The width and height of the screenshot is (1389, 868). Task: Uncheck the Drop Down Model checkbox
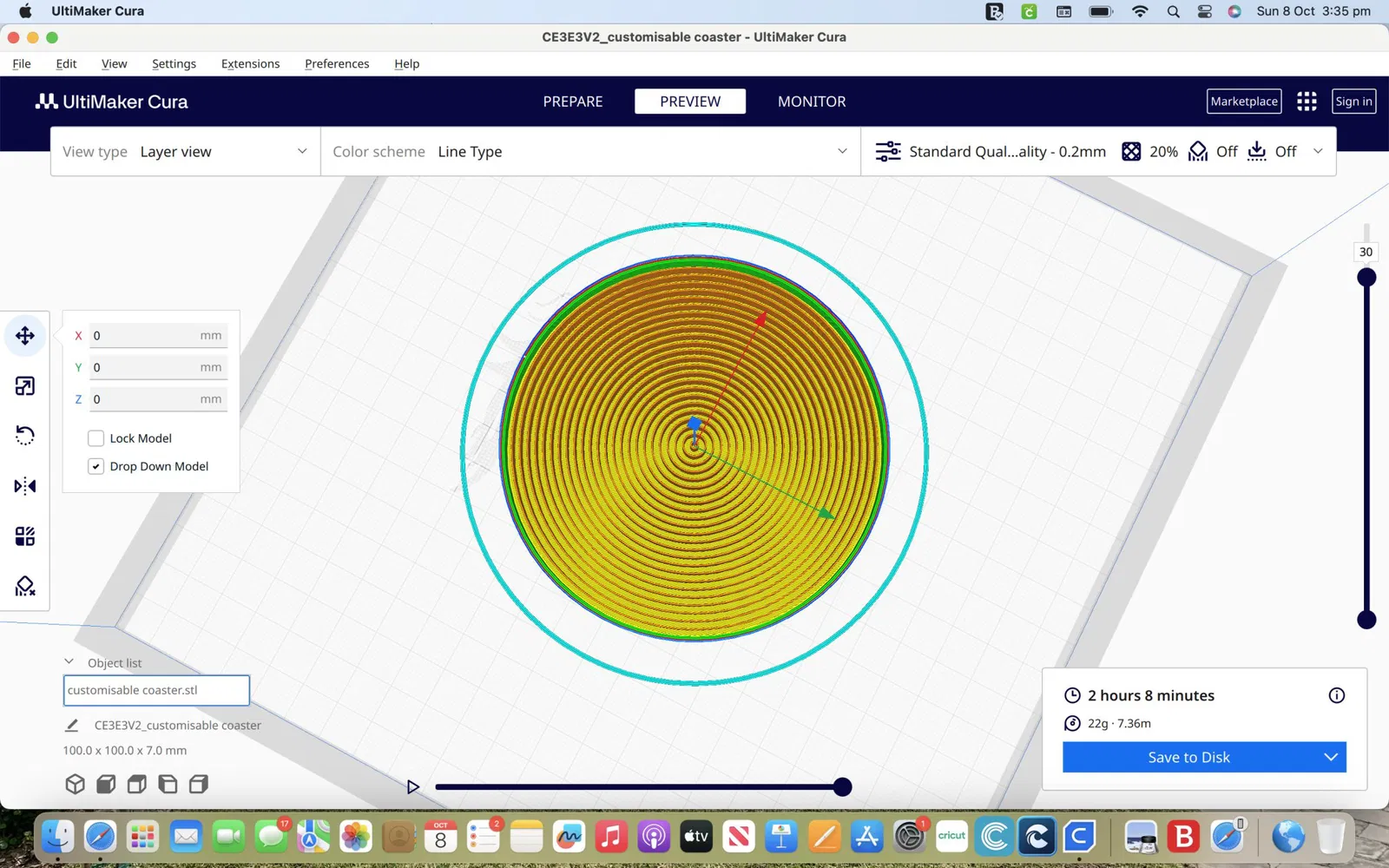tap(96, 466)
